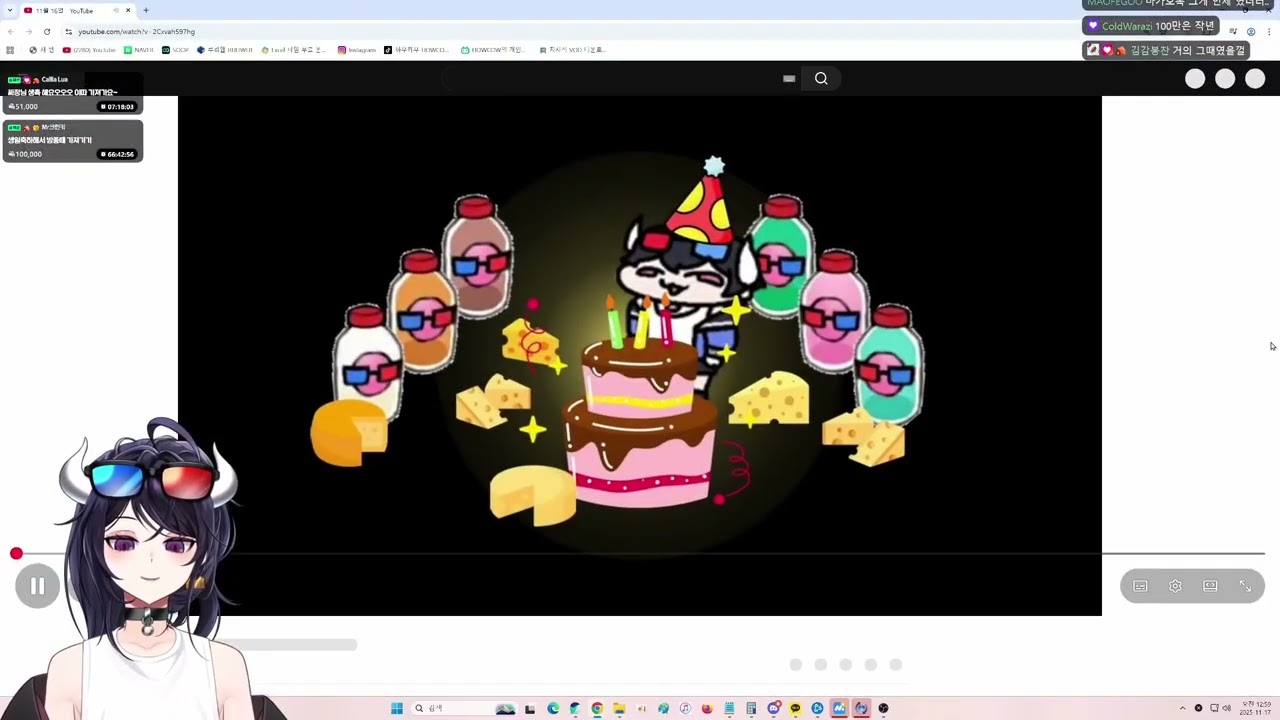Click the ColdWarazi chat message overlay
The image size is (1280, 720).
pos(1151,26)
